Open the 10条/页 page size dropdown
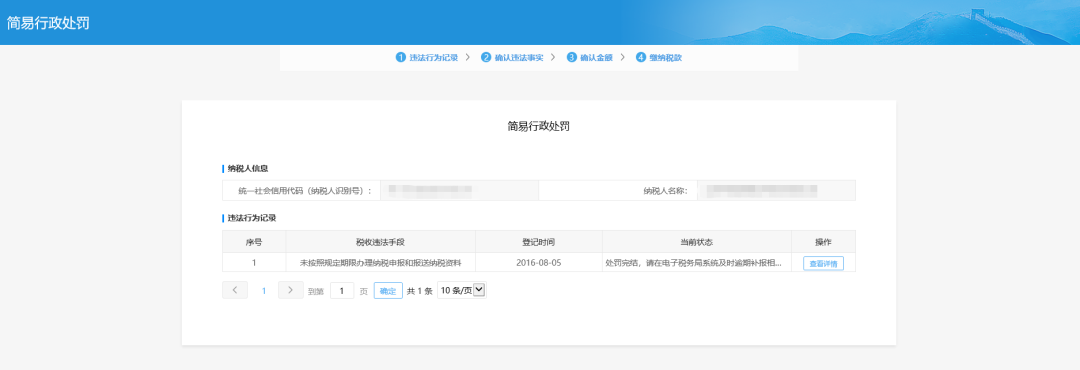 (461, 291)
